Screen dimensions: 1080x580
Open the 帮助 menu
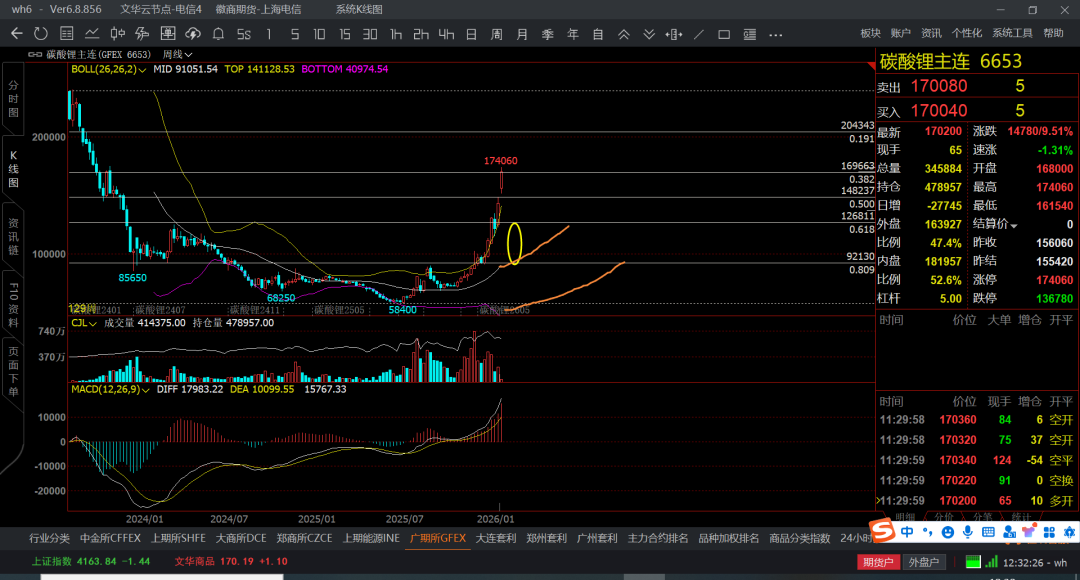click(1053, 33)
